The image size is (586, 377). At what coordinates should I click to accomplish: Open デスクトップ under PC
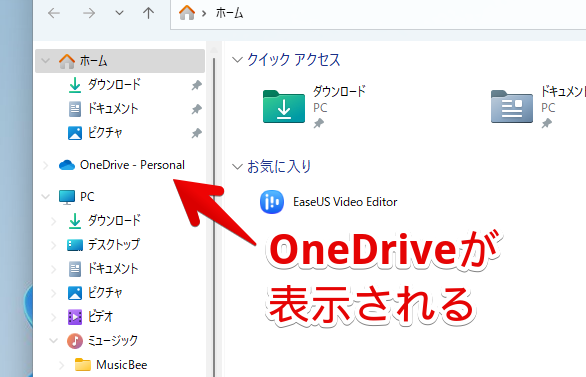click(114, 244)
